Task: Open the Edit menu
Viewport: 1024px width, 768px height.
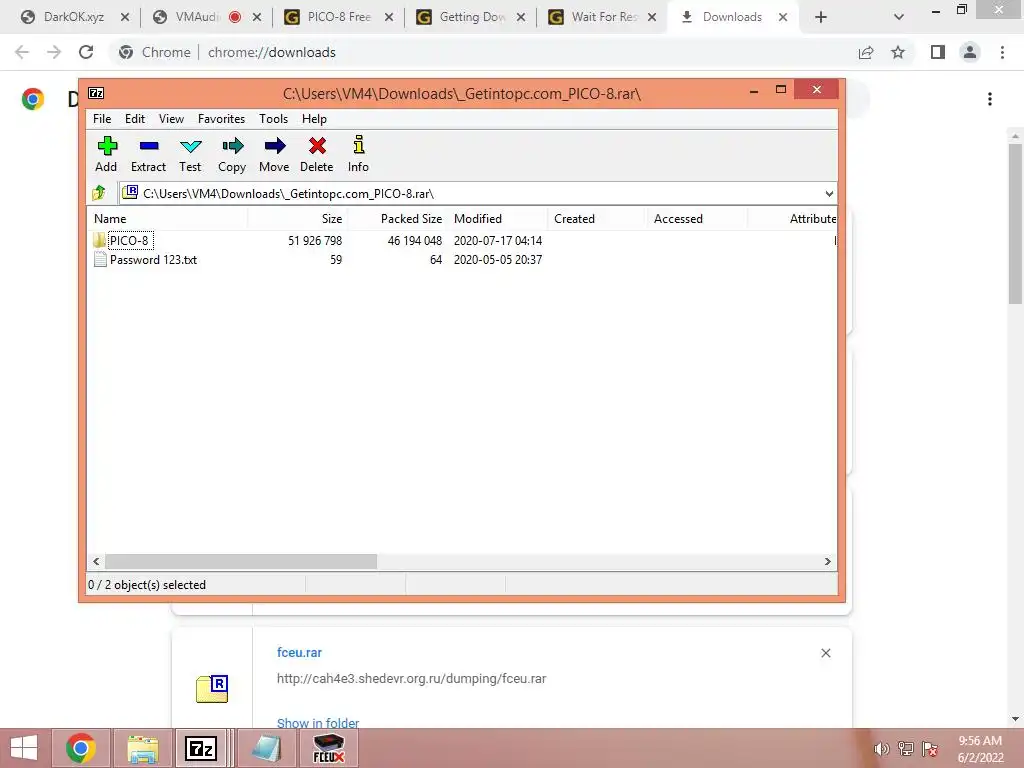Action: point(135,119)
